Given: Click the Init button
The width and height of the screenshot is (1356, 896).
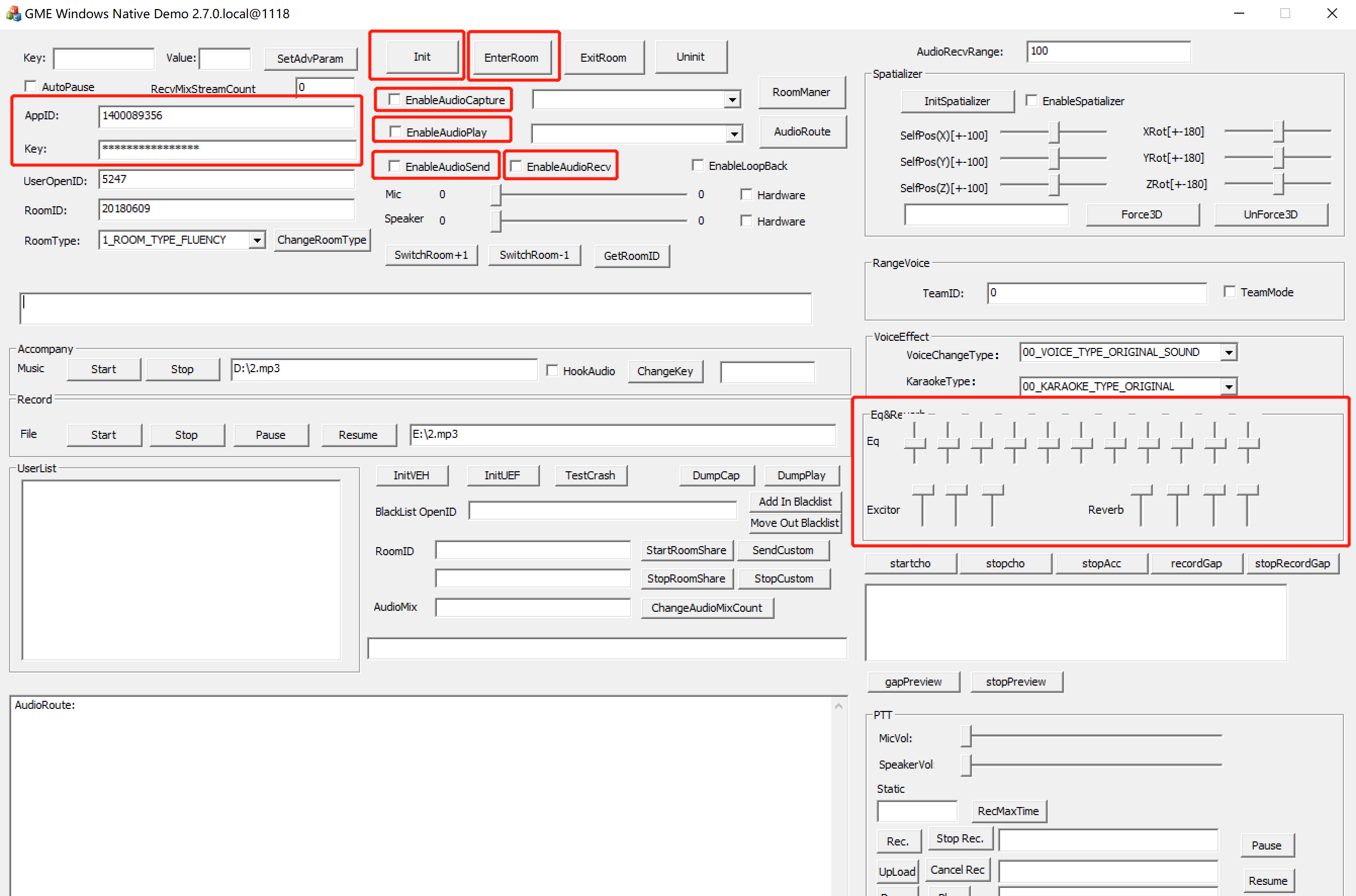Looking at the screenshot, I should (422, 57).
